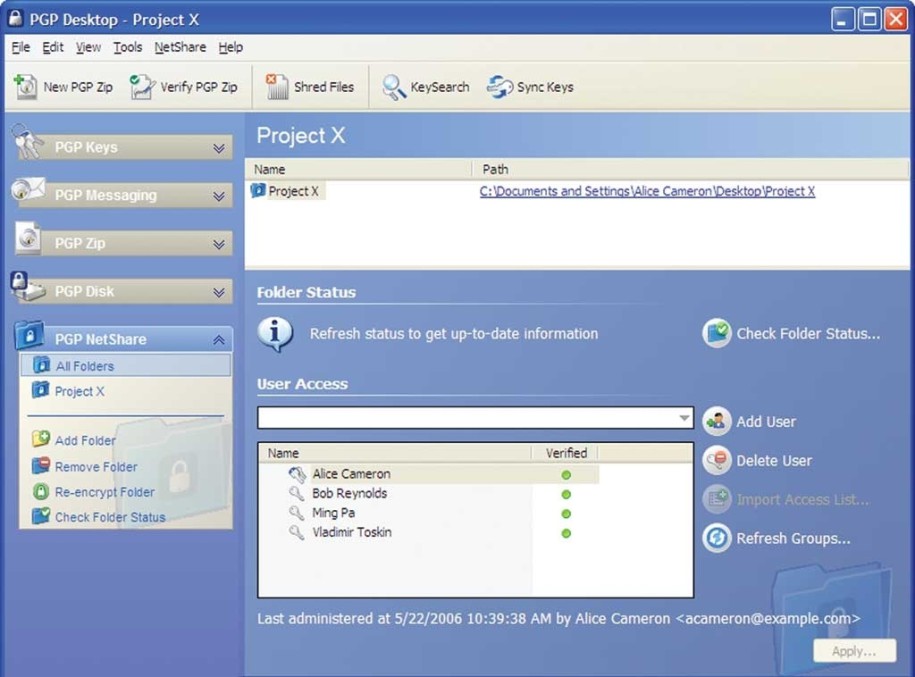915x677 pixels.
Task: Click the Import Access List icon
Action: pyautogui.click(x=717, y=499)
